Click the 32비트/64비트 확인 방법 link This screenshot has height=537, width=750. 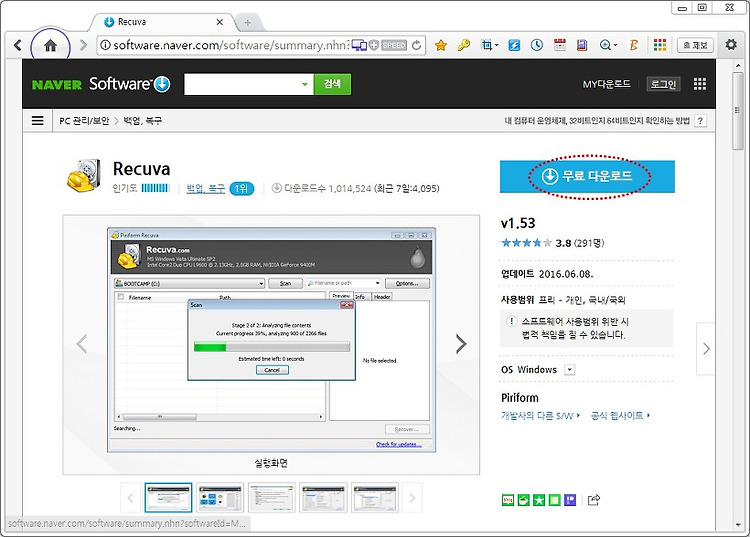(597, 121)
